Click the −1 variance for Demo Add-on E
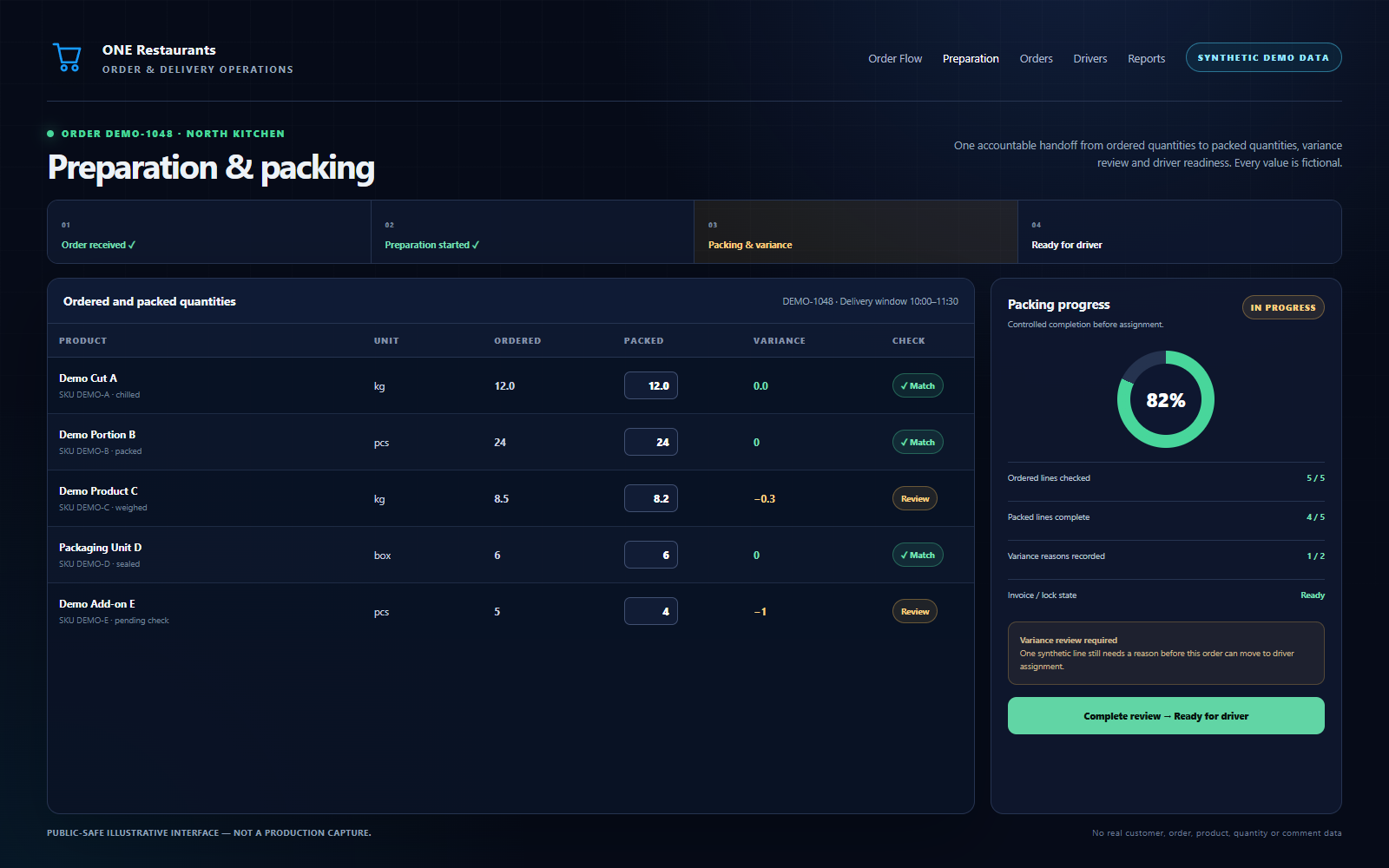Screen dimensions: 1389x868 pyautogui.click(x=760, y=612)
